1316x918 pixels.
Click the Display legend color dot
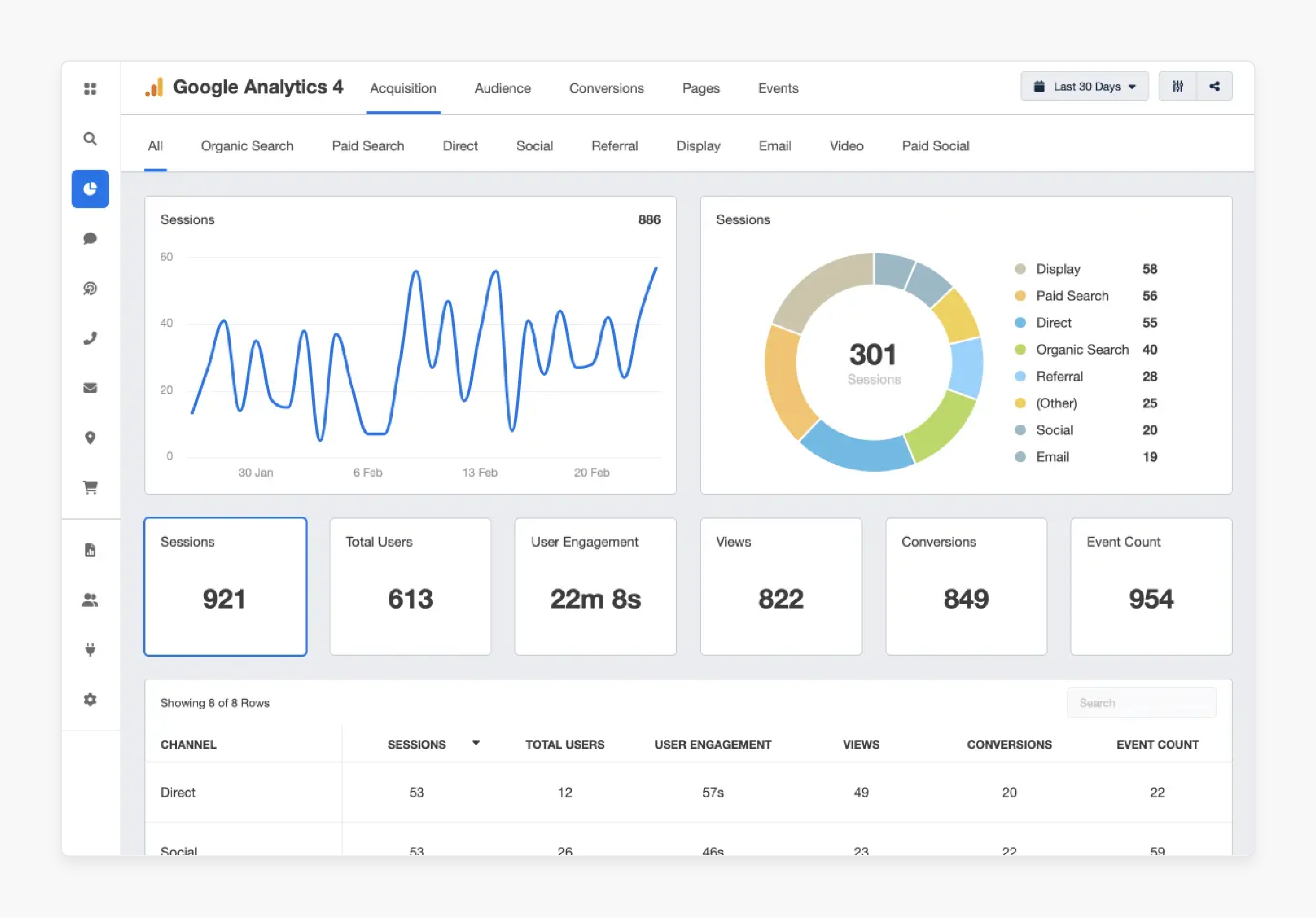[1020, 269]
